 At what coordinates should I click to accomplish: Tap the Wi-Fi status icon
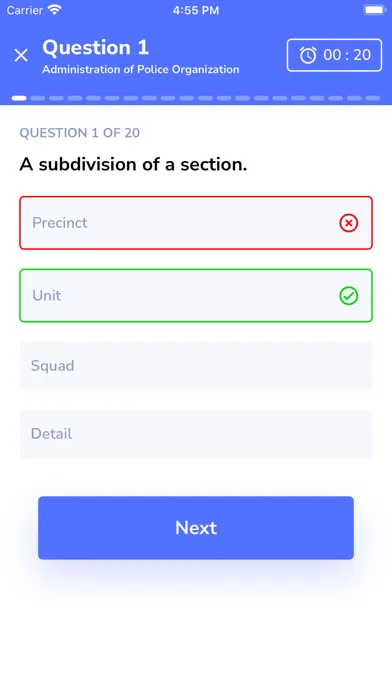click(55, 10)
